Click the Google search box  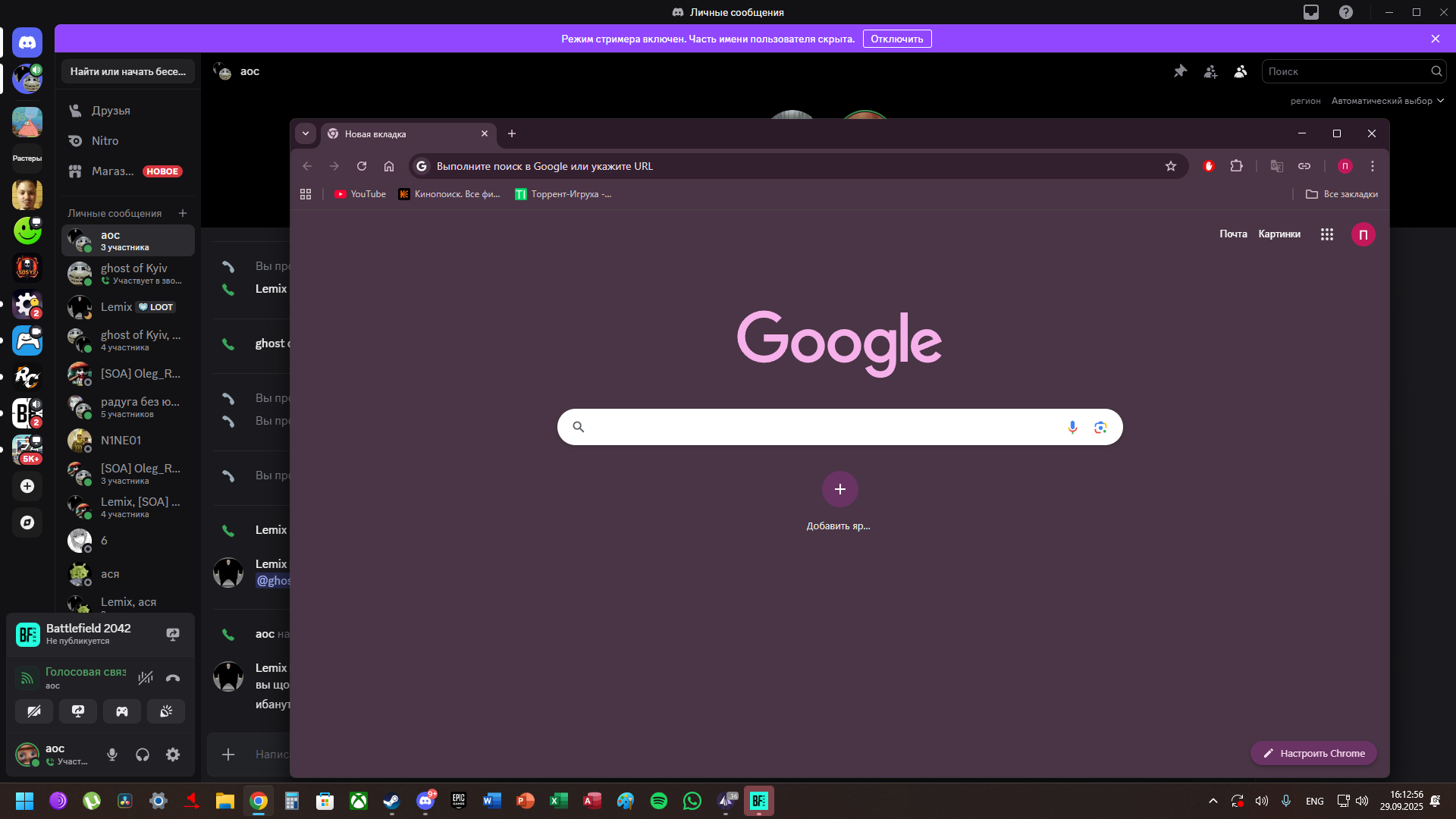pyautogui.click(x=839, y=427)
